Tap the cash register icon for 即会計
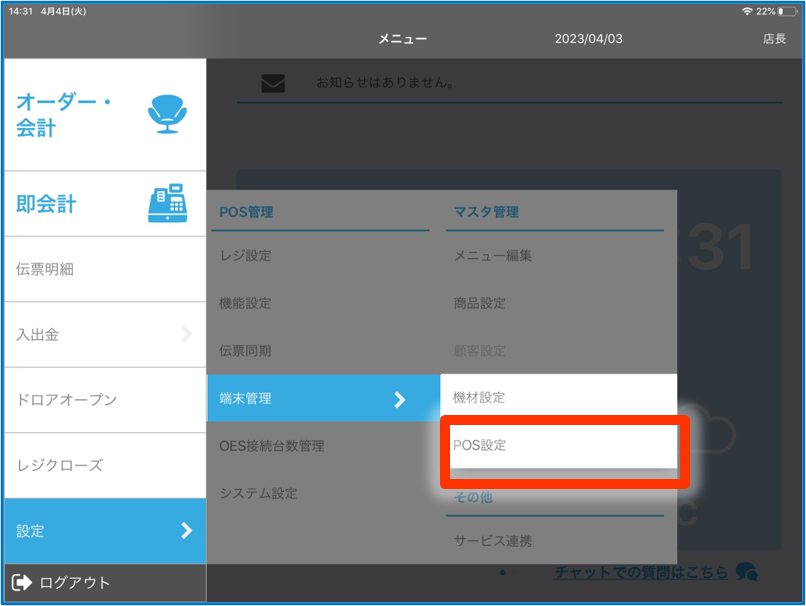Screen dimensions: 806x606 (167, 204)
